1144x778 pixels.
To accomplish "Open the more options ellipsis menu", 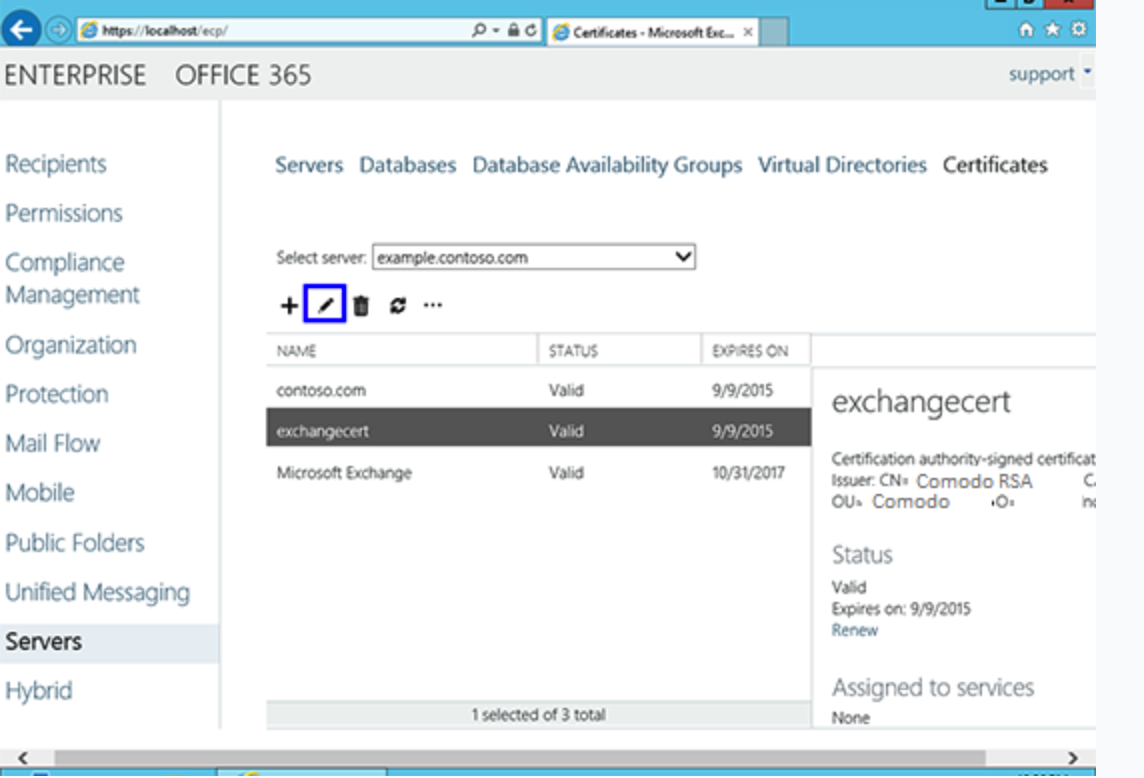I will click(x=433, y=305).
